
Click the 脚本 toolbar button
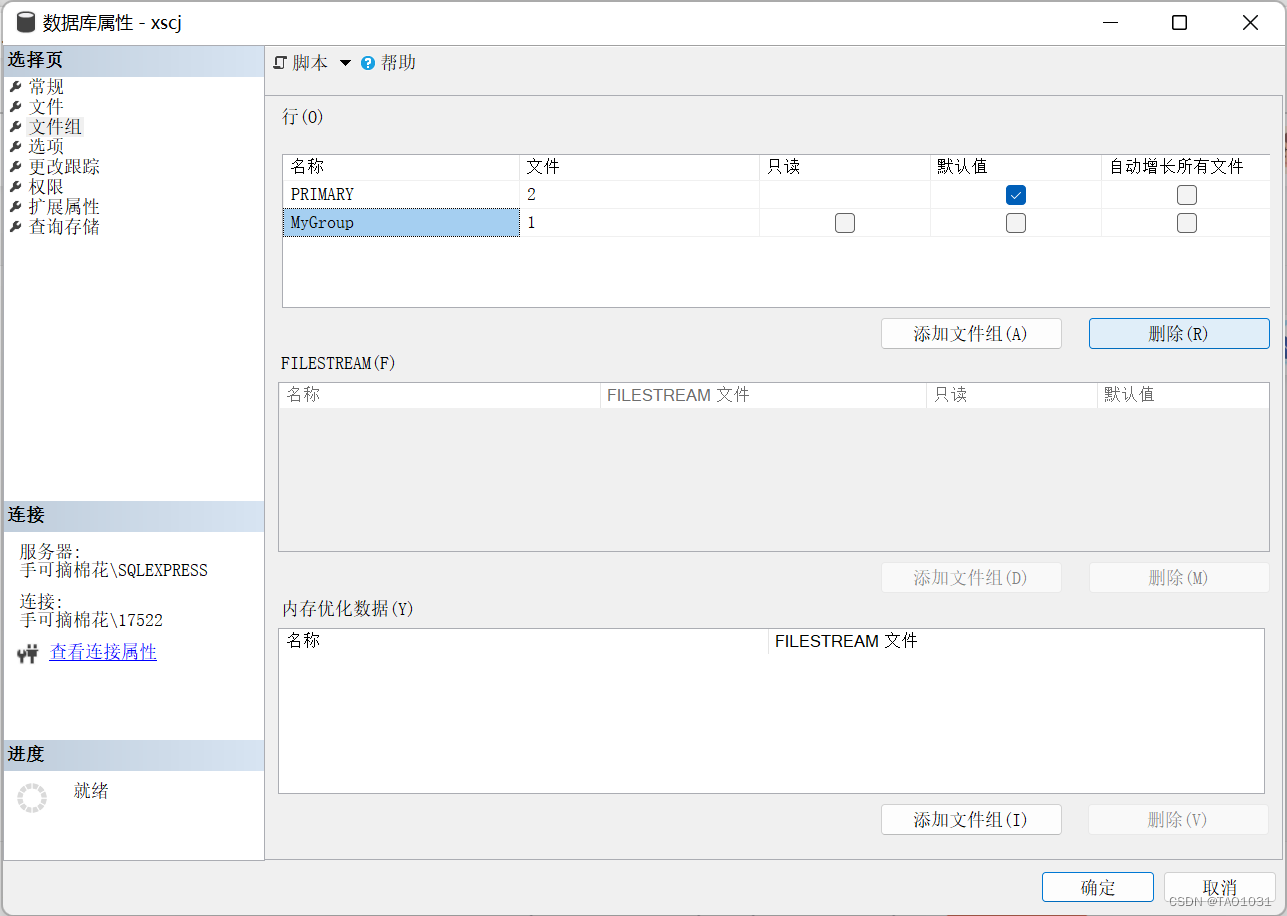click(310, 63)
